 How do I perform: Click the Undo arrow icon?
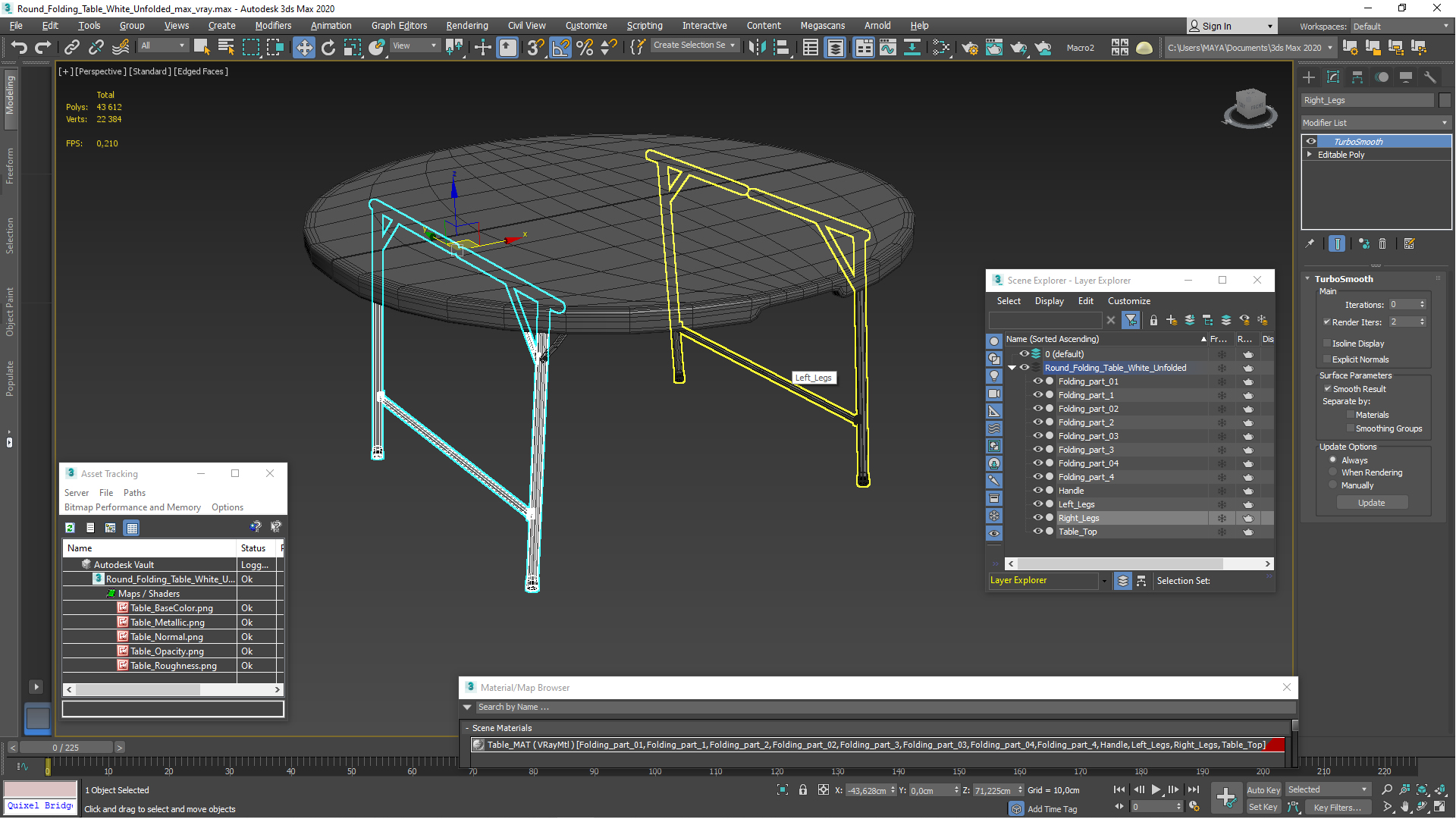[19, 47]
